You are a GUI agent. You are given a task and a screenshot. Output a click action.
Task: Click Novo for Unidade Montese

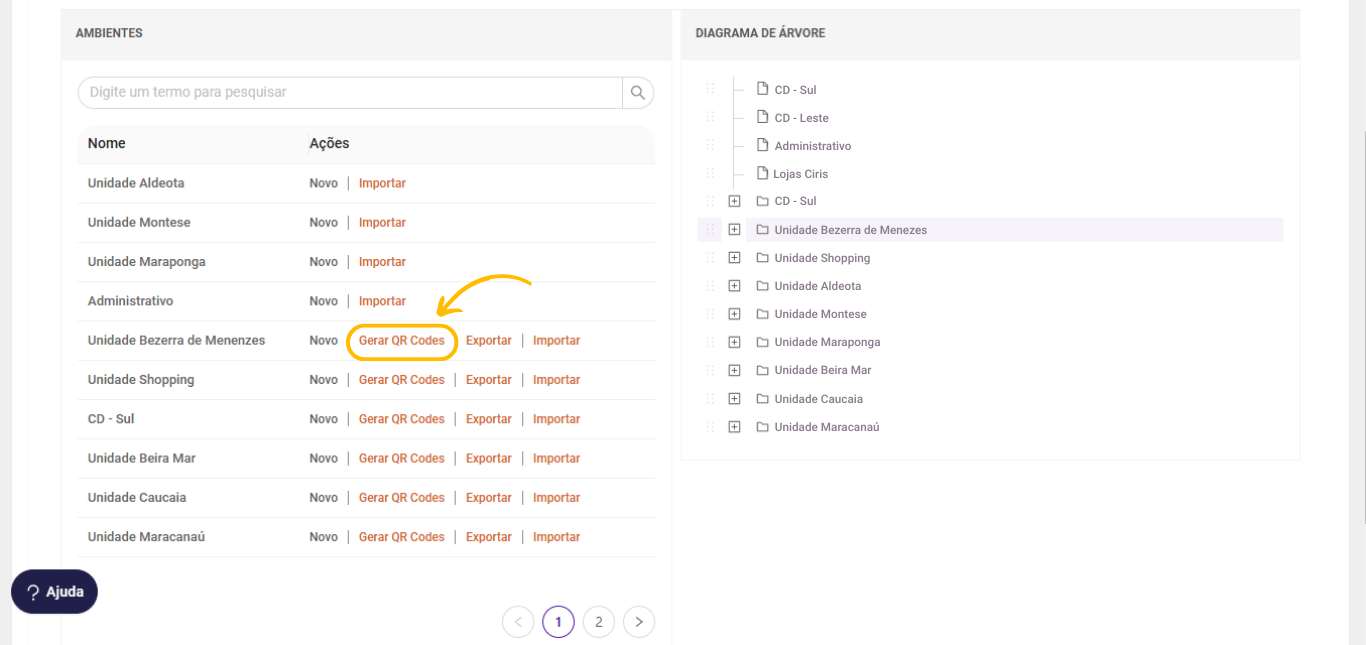click(x=323, y=223)
